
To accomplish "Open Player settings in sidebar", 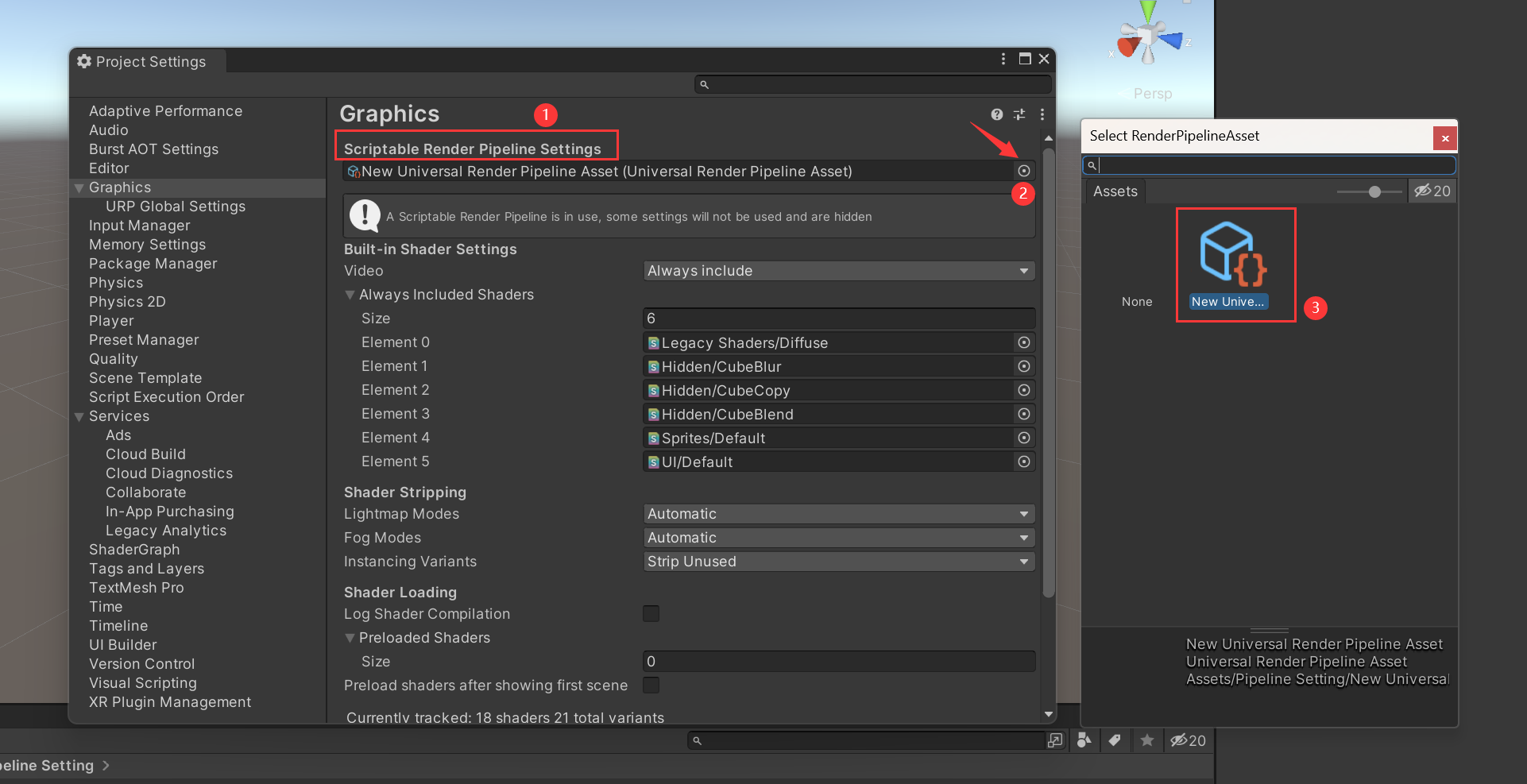I will (111, 321).
